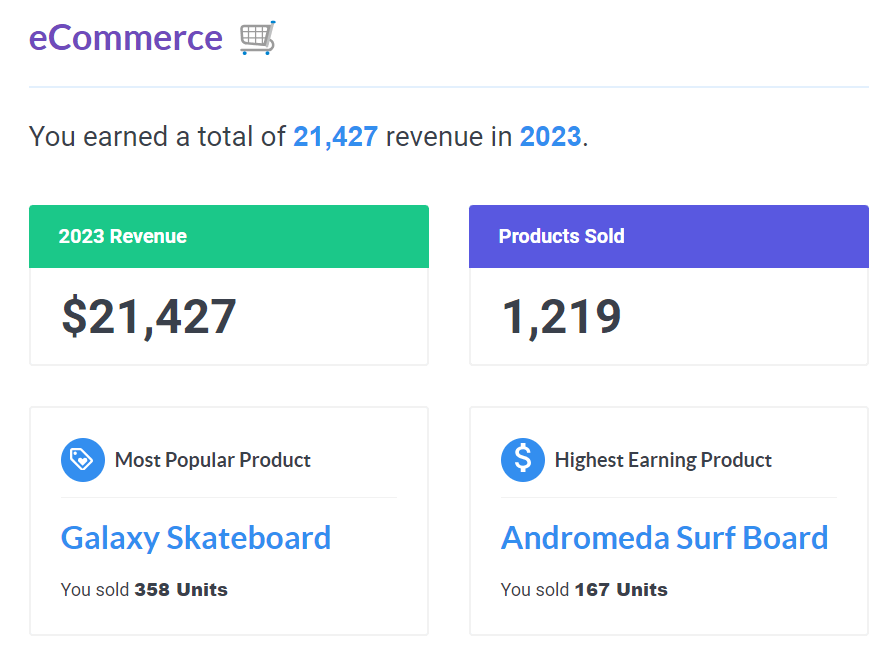This screenshot has height=651, width=891.
Task: Select the green 2023 Revenue header bar
Action: pyautogui.click(x=228, y=236)
